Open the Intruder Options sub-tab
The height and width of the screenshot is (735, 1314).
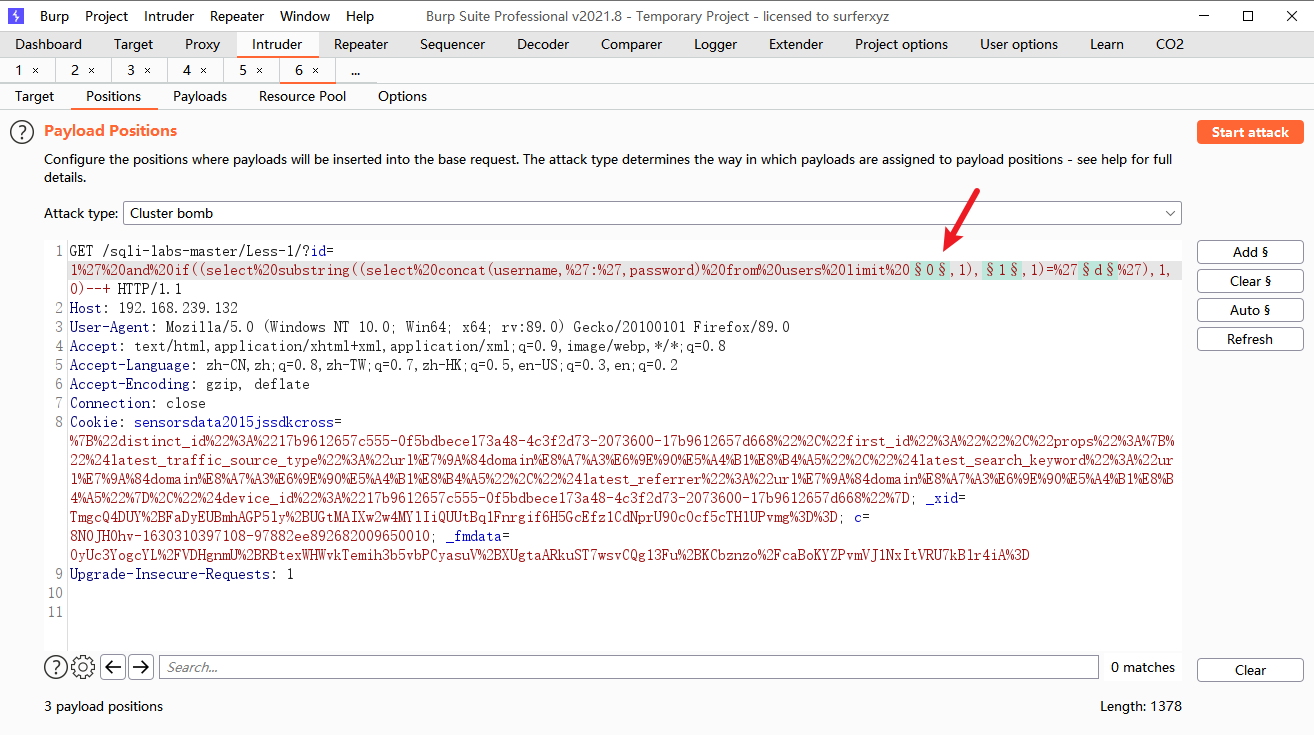tap(402, 96)
